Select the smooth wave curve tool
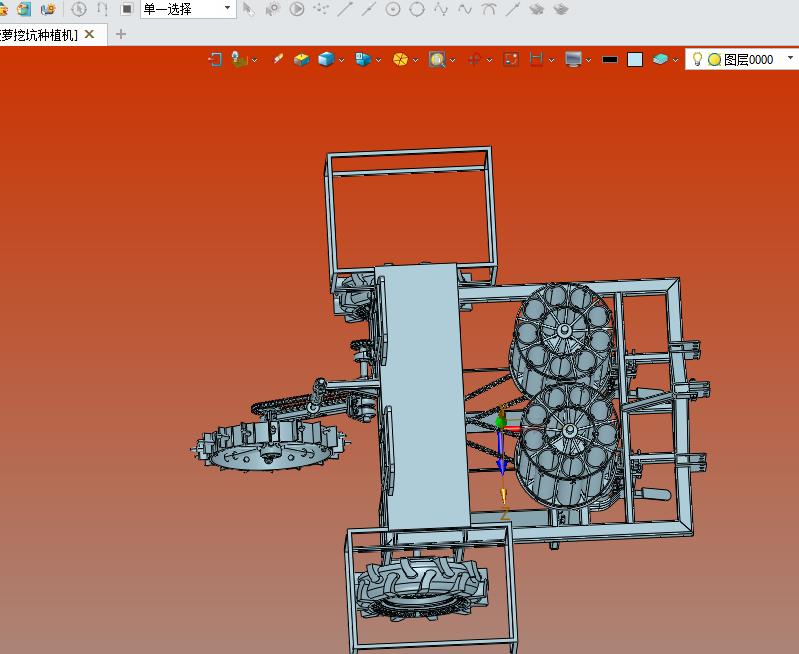This screenshot has height=654, width=799. (465, 9)
